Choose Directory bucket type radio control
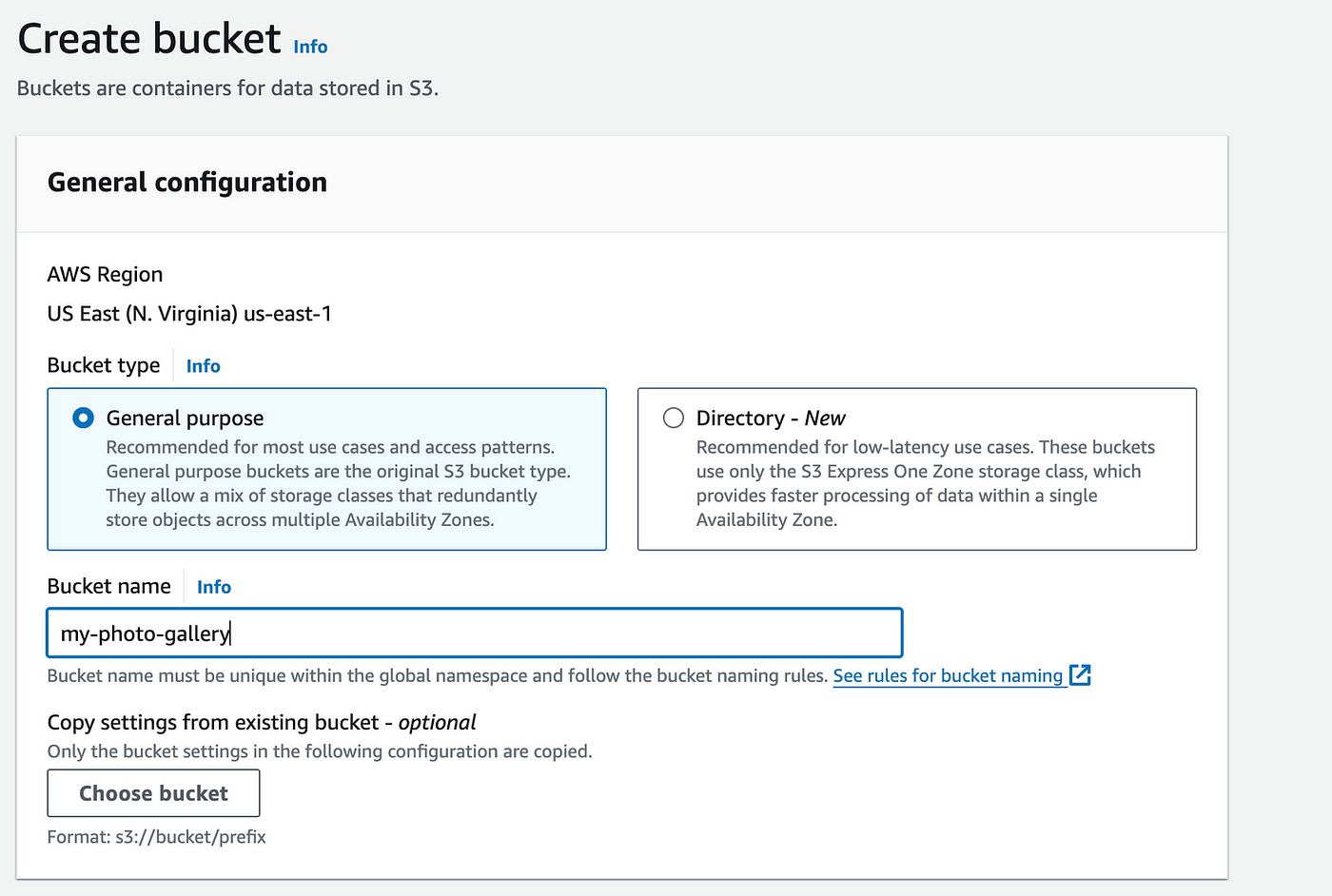 pyautogui.click(x=673, y=418)
